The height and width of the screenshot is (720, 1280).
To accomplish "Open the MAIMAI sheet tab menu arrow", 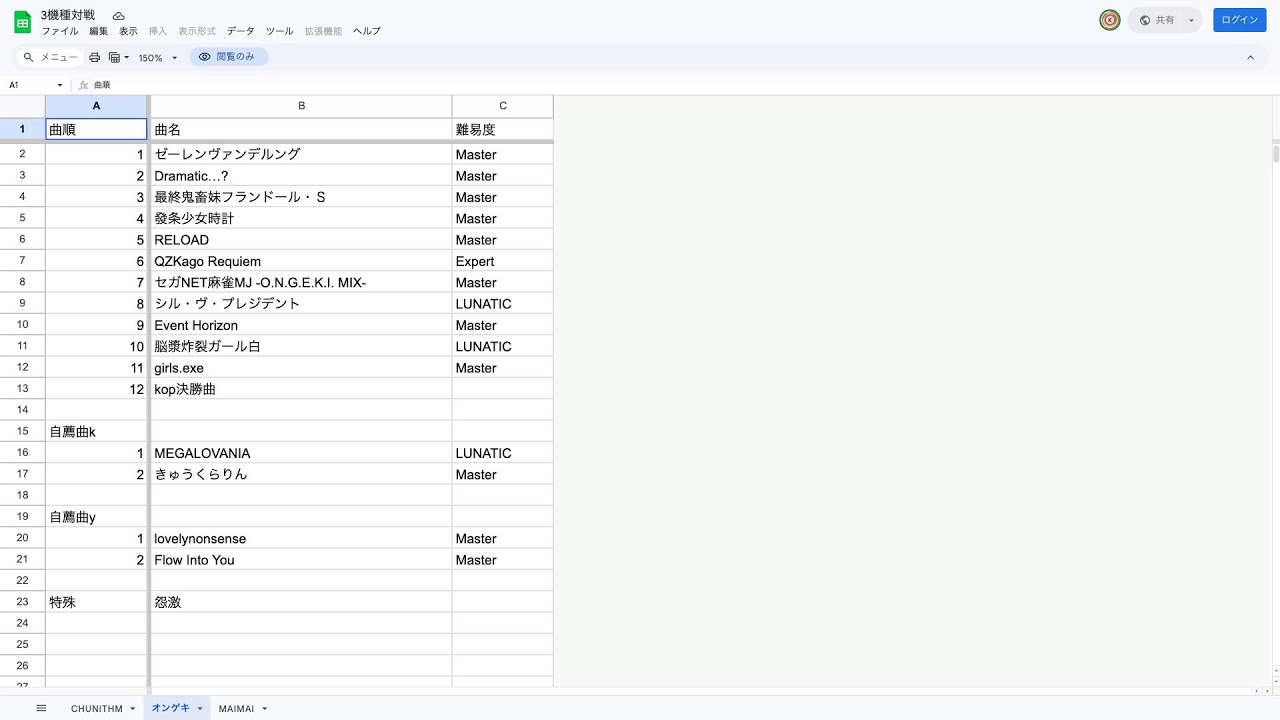I will (x=264, y=709).
